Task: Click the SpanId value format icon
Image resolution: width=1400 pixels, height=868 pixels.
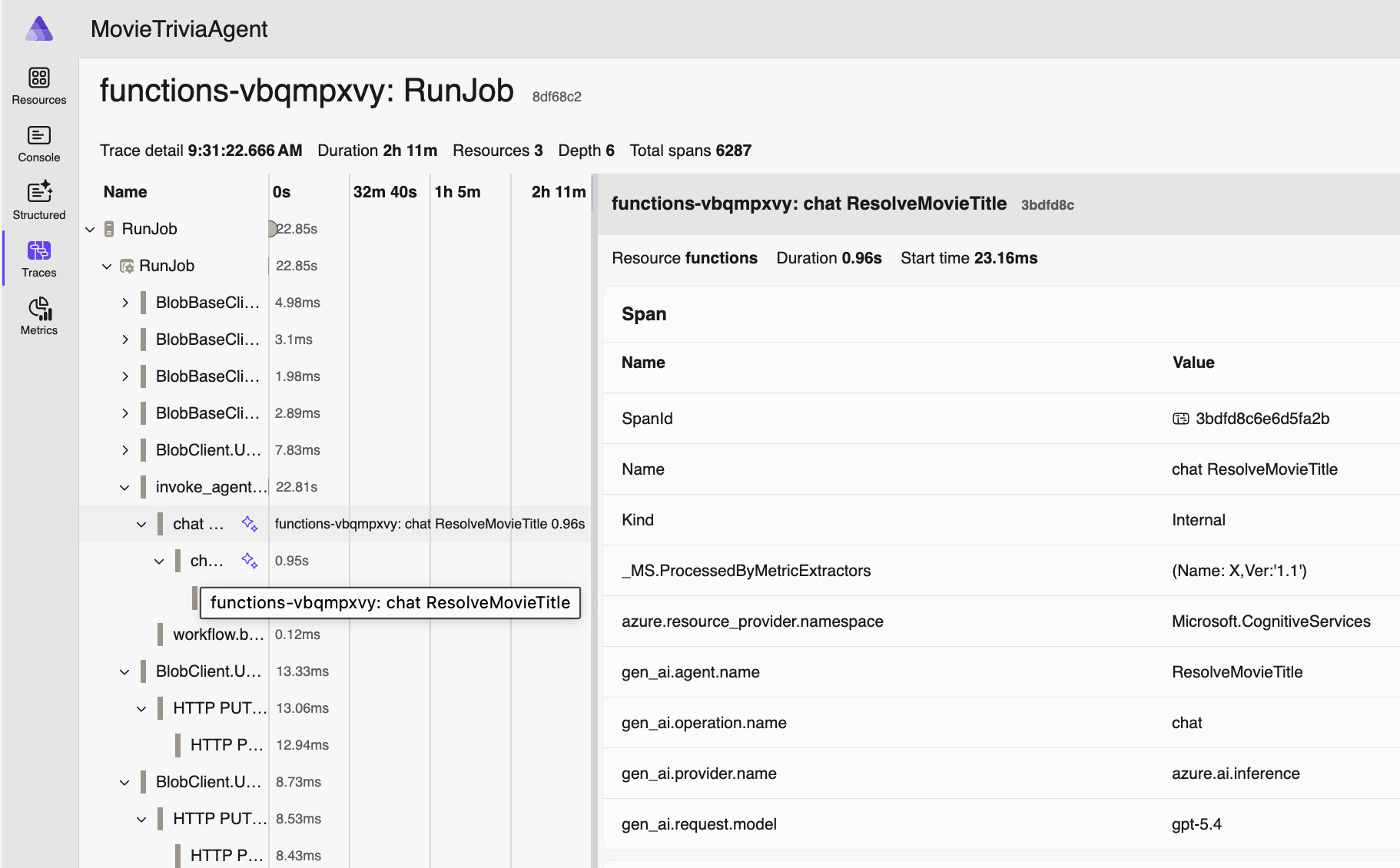Action: [x=1180, y=419]
